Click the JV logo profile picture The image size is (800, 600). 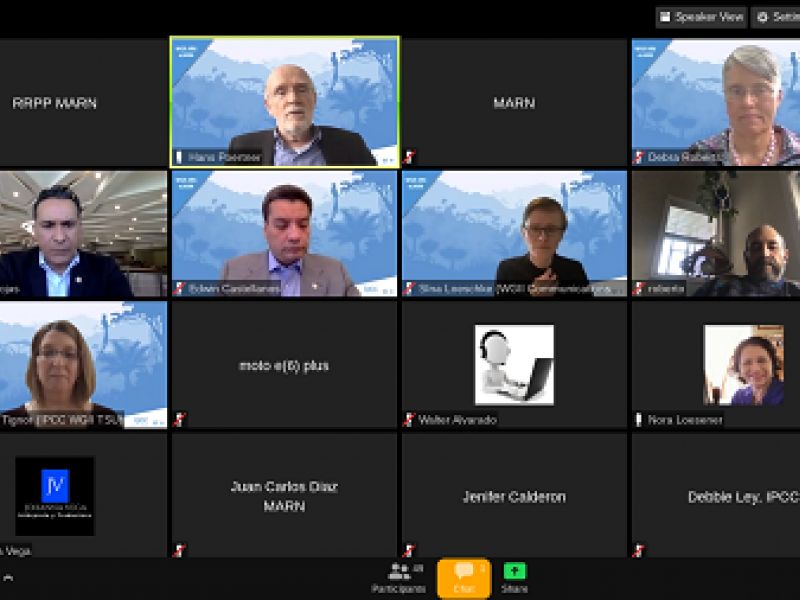click(55, 496)
